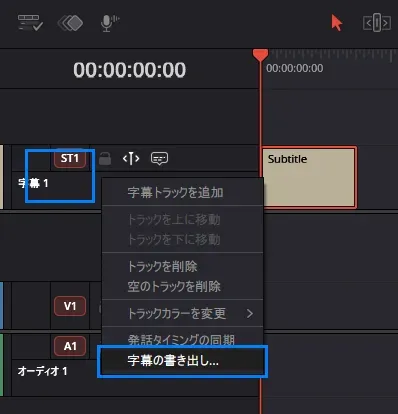Click the voiceover microphone icon
Viewport: 398px width, 414px height.
pos(110,23)
